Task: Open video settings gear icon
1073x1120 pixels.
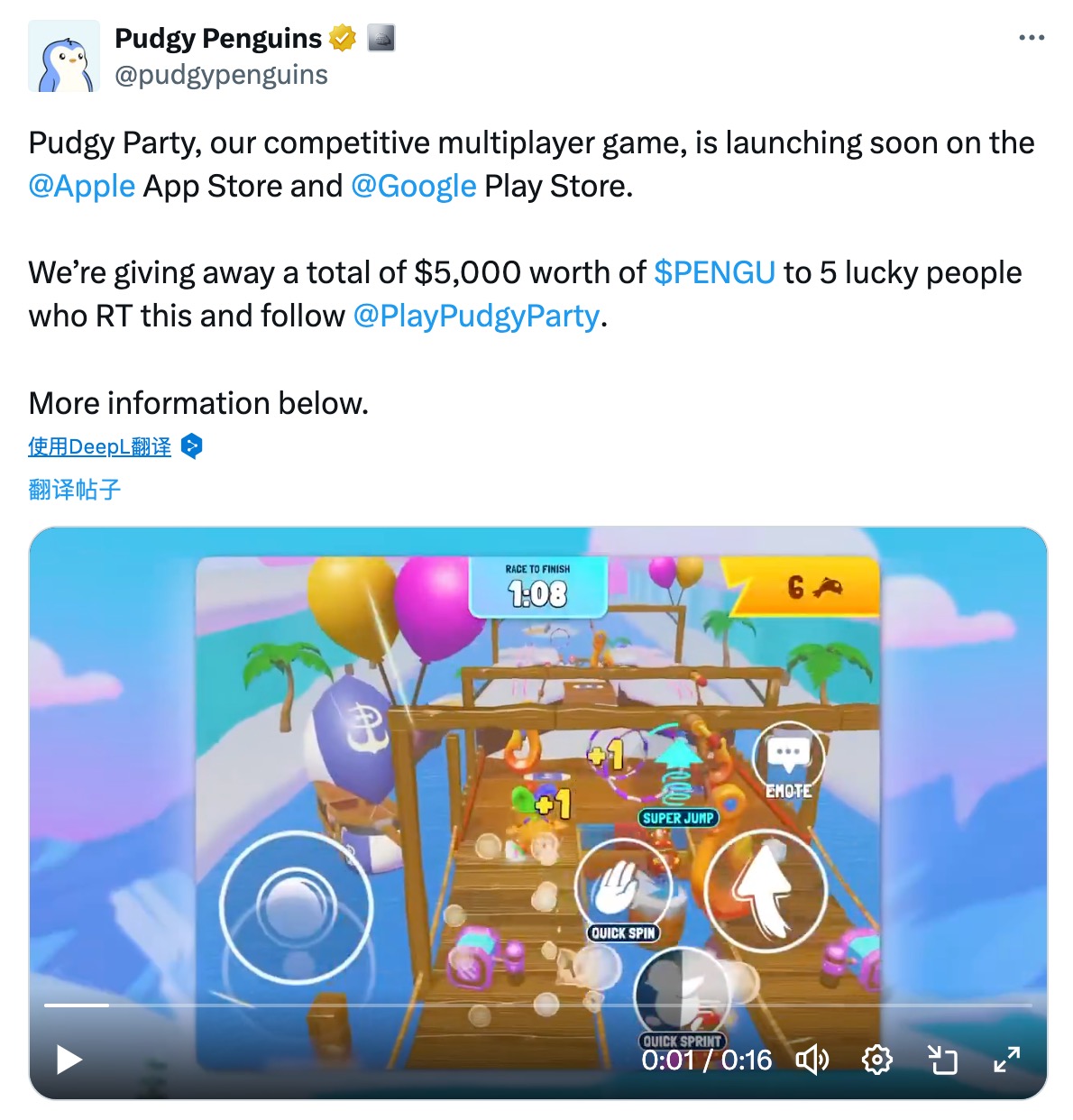Action: click(877, 1060)
